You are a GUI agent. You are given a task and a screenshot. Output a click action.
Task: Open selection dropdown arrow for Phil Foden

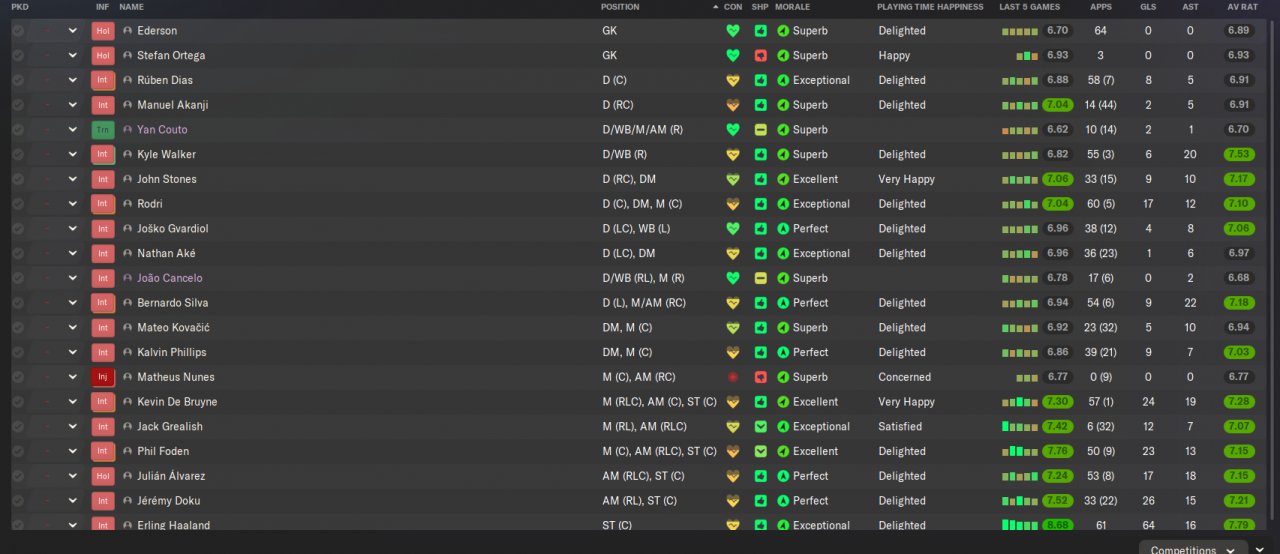(x=72, y=451)
